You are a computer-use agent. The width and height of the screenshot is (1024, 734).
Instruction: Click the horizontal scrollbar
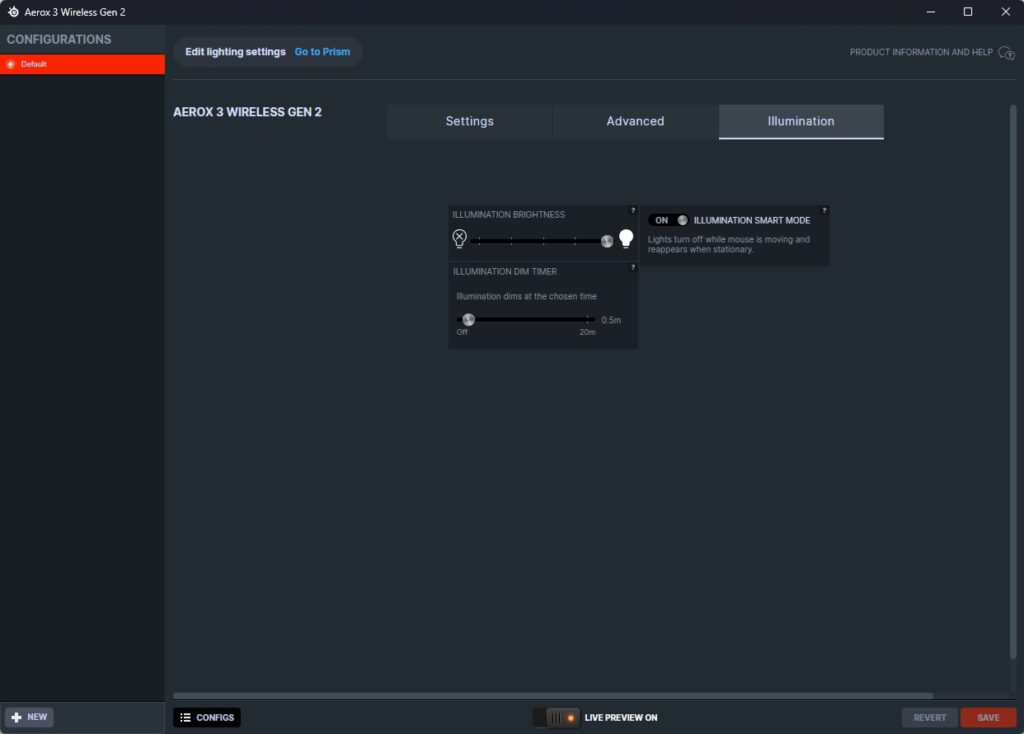(x=552, y=696)
